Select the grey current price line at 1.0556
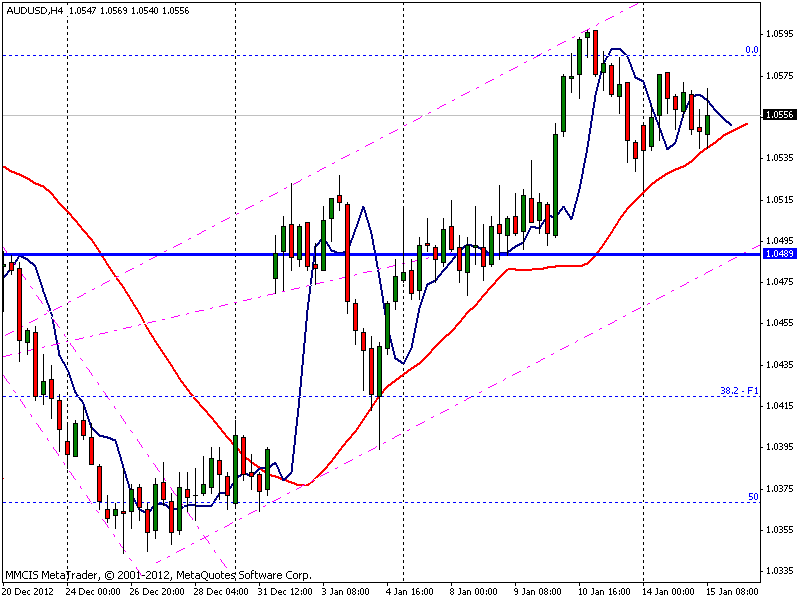Viewport: 800px width, 600px height. click(x=382, y=115)
